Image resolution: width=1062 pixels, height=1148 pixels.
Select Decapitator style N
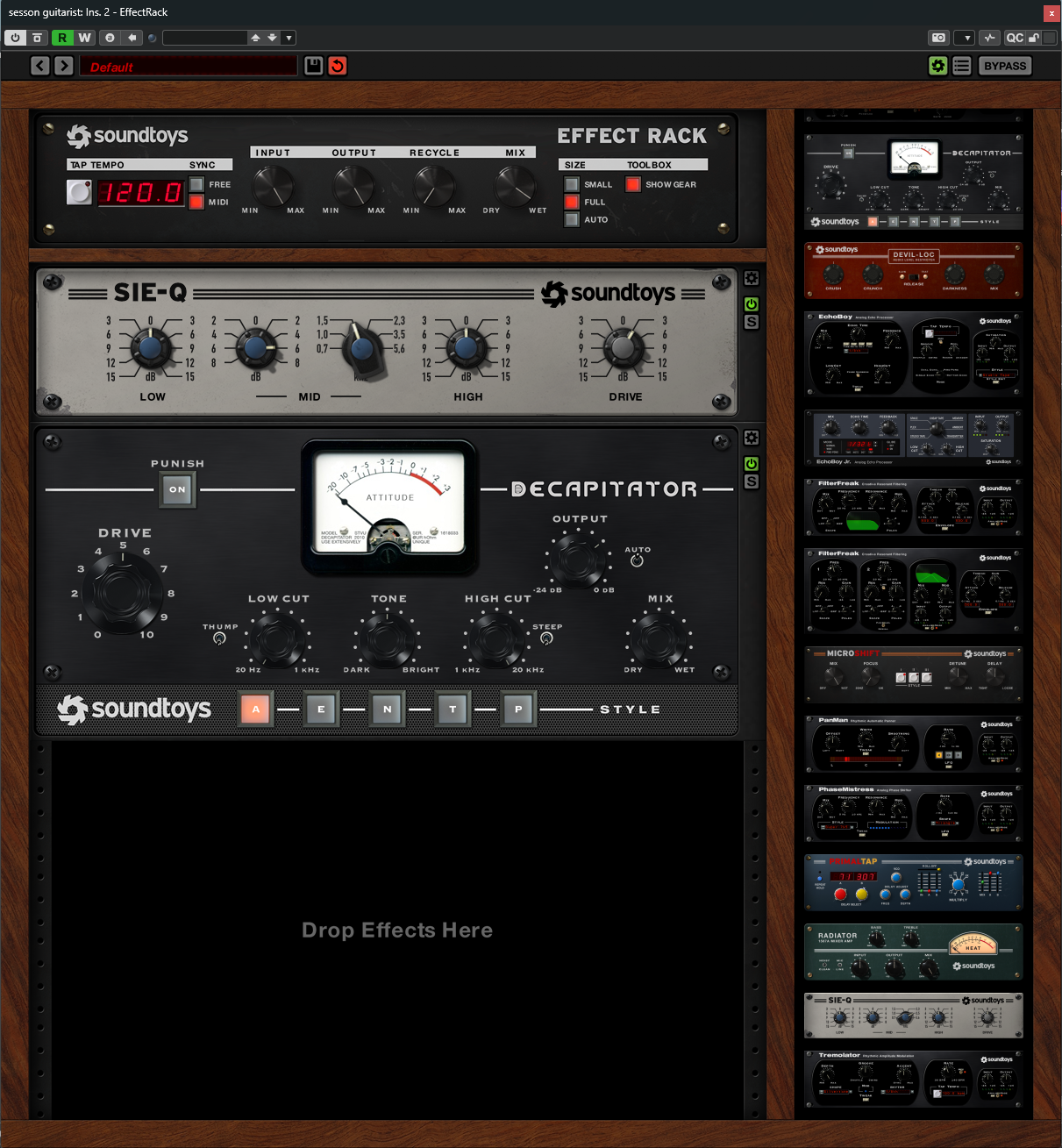(387, 709)
